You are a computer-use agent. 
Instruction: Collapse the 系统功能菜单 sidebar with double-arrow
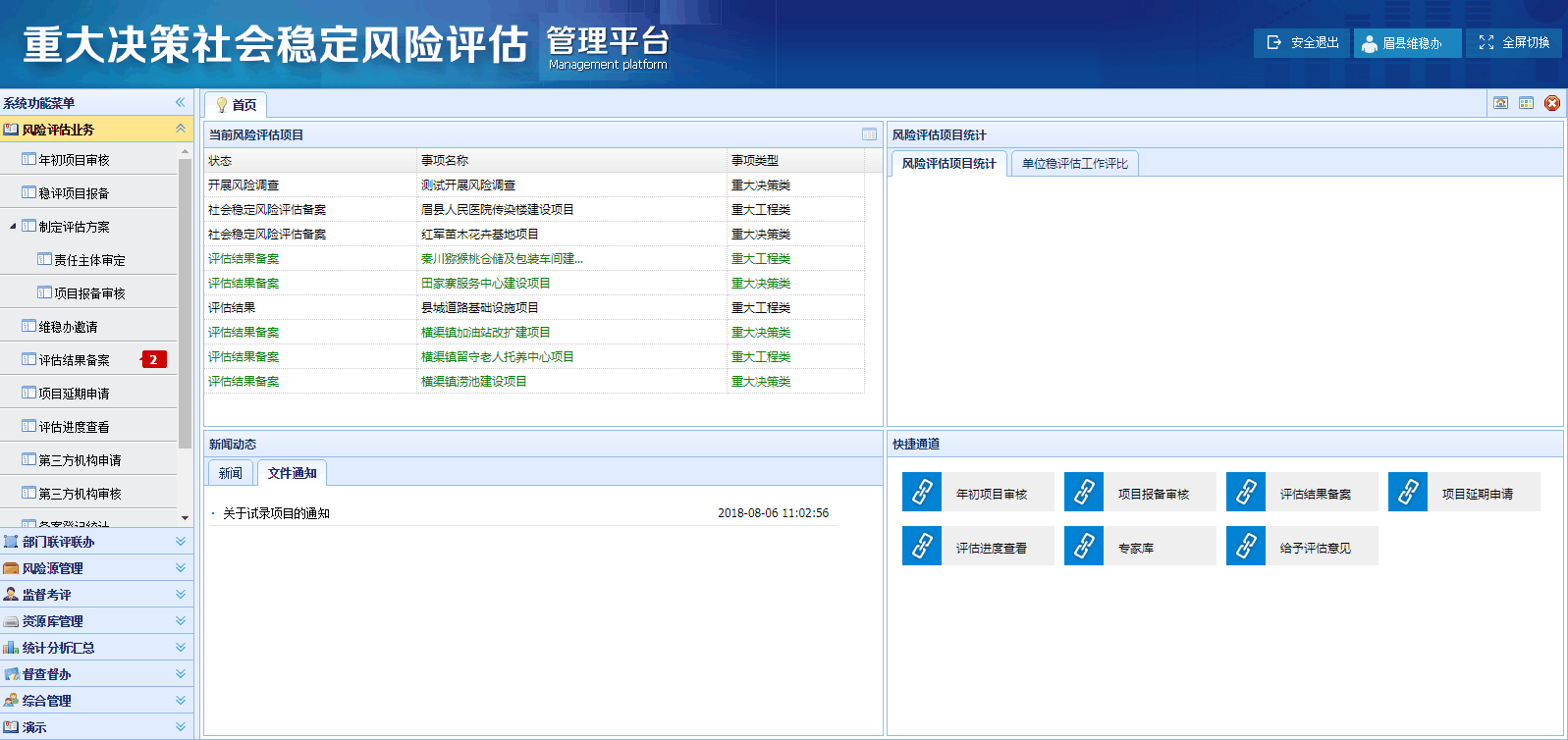point(180,102)
